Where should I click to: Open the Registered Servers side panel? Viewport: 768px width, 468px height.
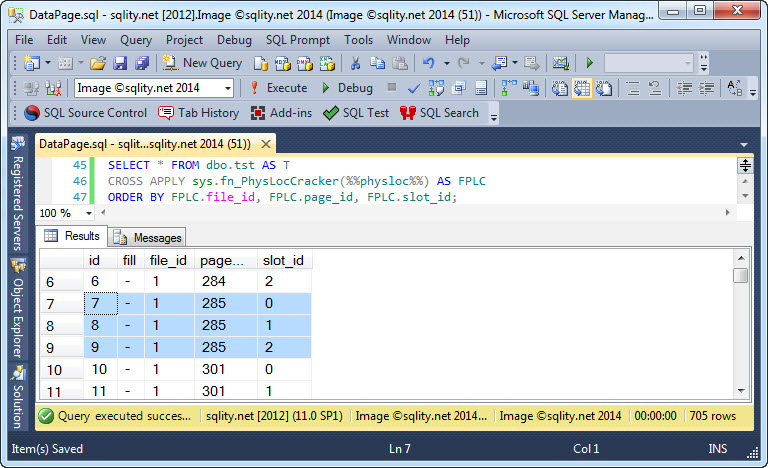coord(18,193)
